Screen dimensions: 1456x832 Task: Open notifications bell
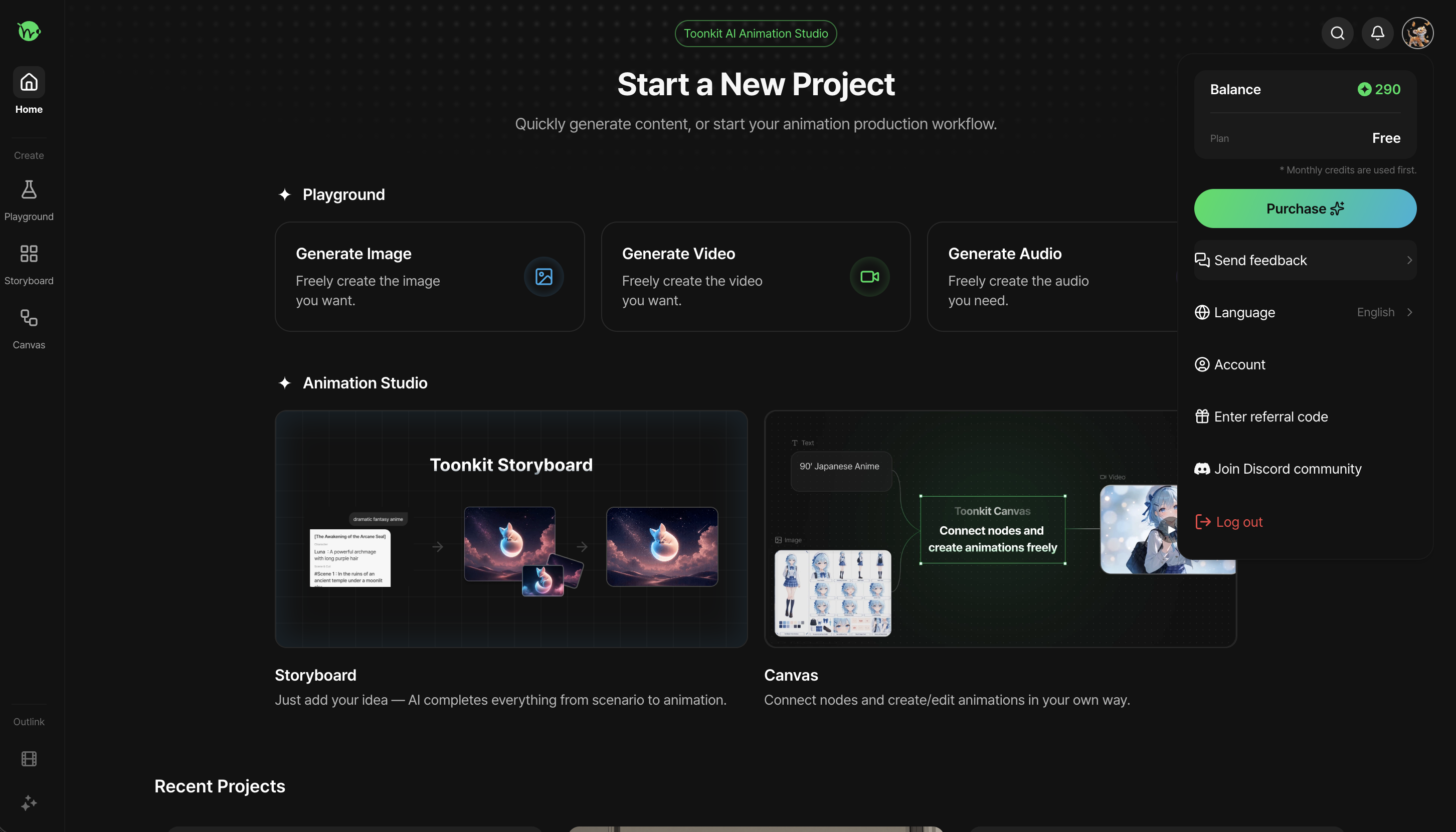tap(1377, 33)
